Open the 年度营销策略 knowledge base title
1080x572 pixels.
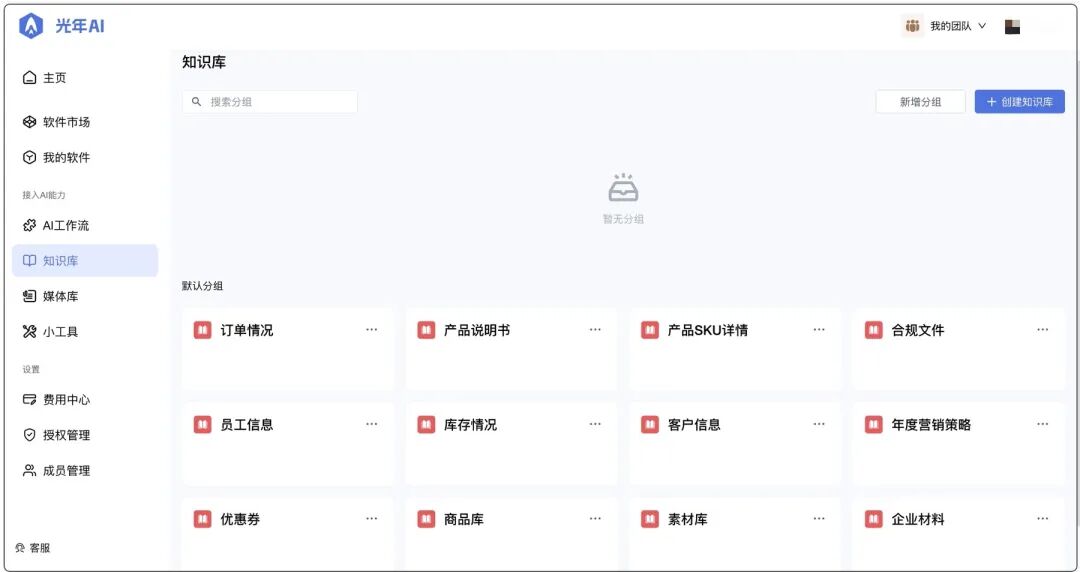(x=931, y=425)
